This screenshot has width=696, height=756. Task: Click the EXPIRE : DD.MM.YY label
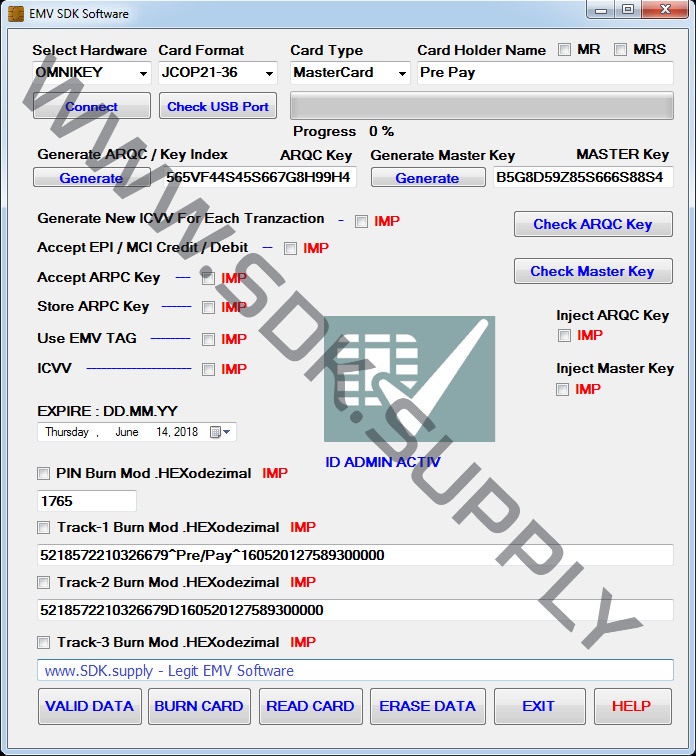(107, 411)
